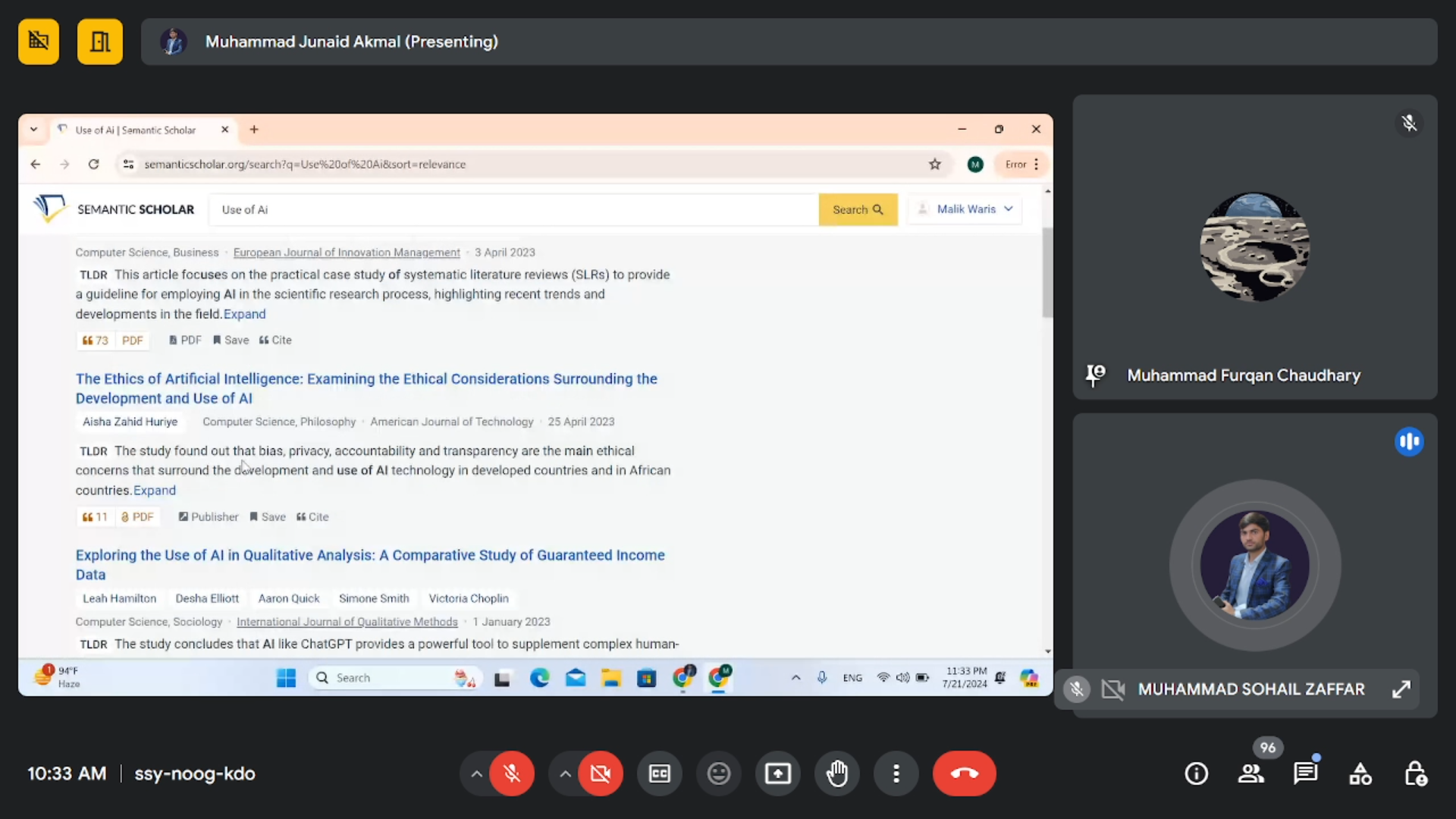
Task: Bookmark this page with the star icon
Action: [934, 164]
